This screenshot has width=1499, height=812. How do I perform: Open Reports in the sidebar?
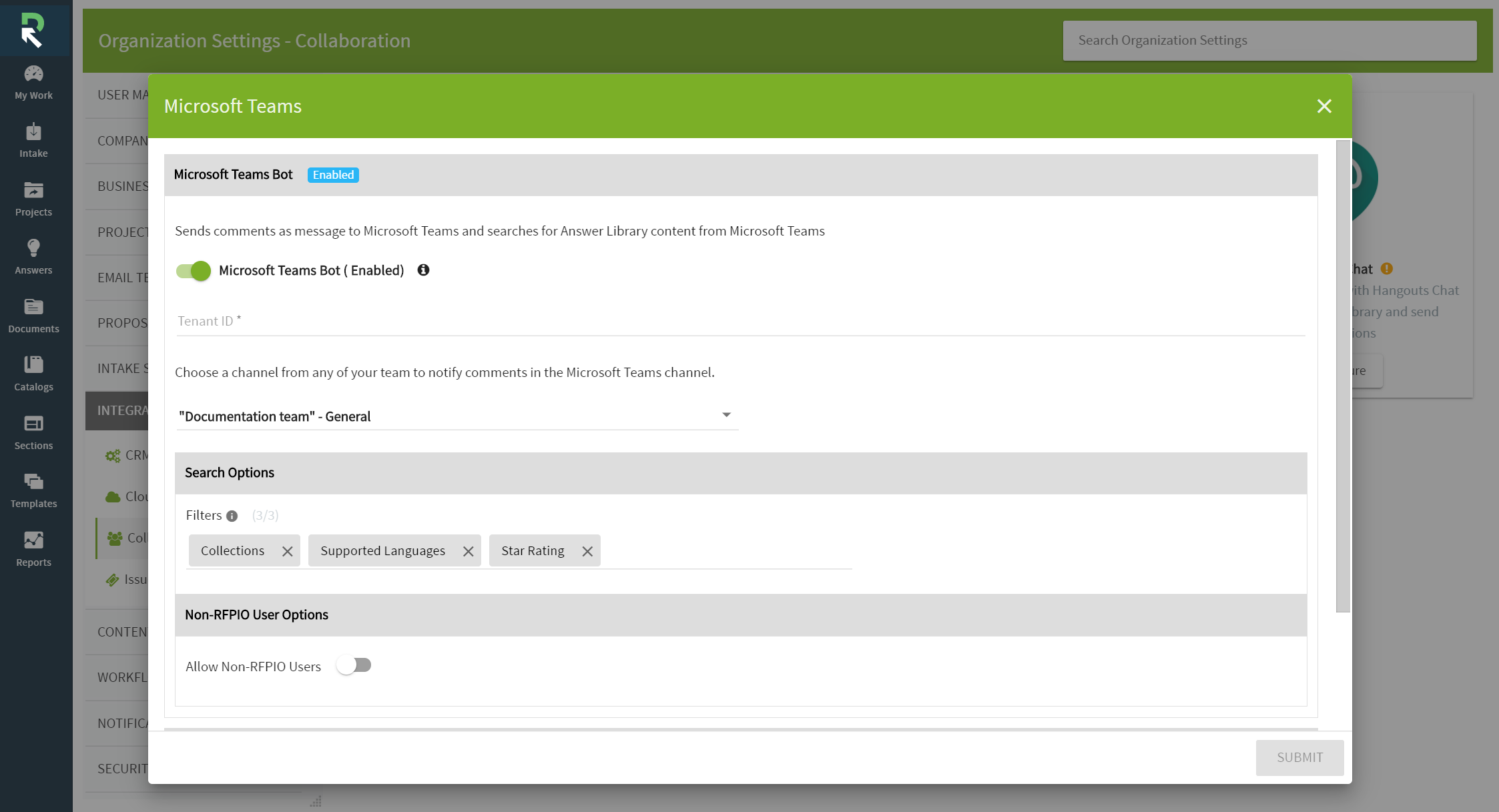pyautogui.click(x=33, y=549)
